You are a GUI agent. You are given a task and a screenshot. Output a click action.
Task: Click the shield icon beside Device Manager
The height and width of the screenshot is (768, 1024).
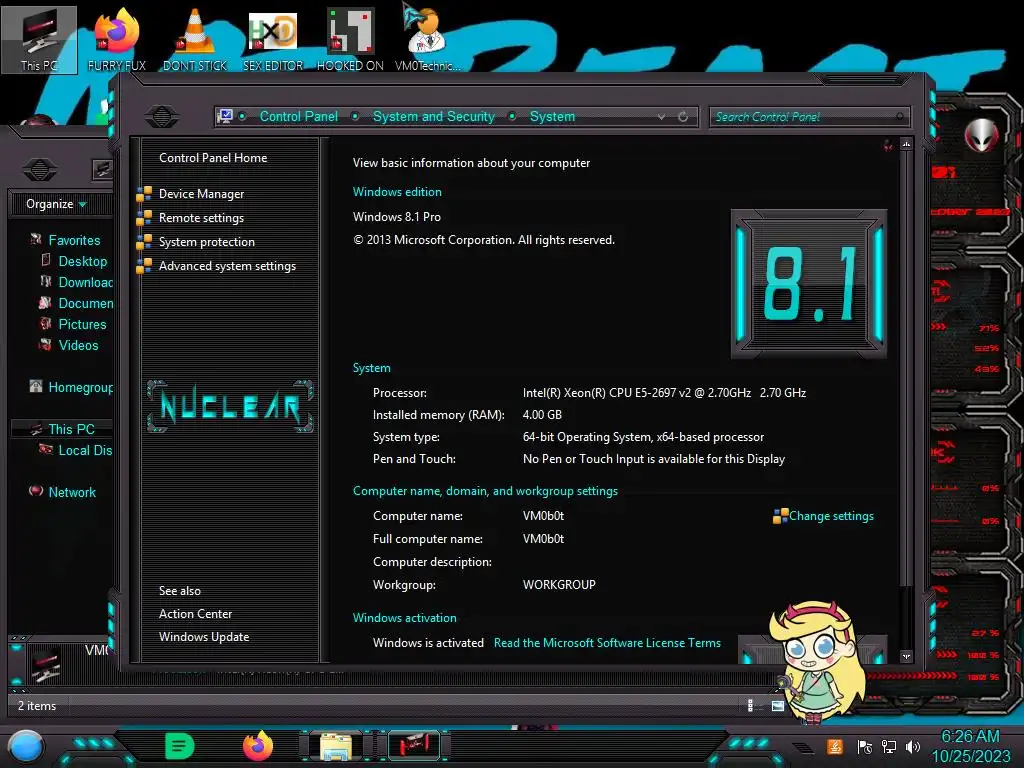click(144, 194)
